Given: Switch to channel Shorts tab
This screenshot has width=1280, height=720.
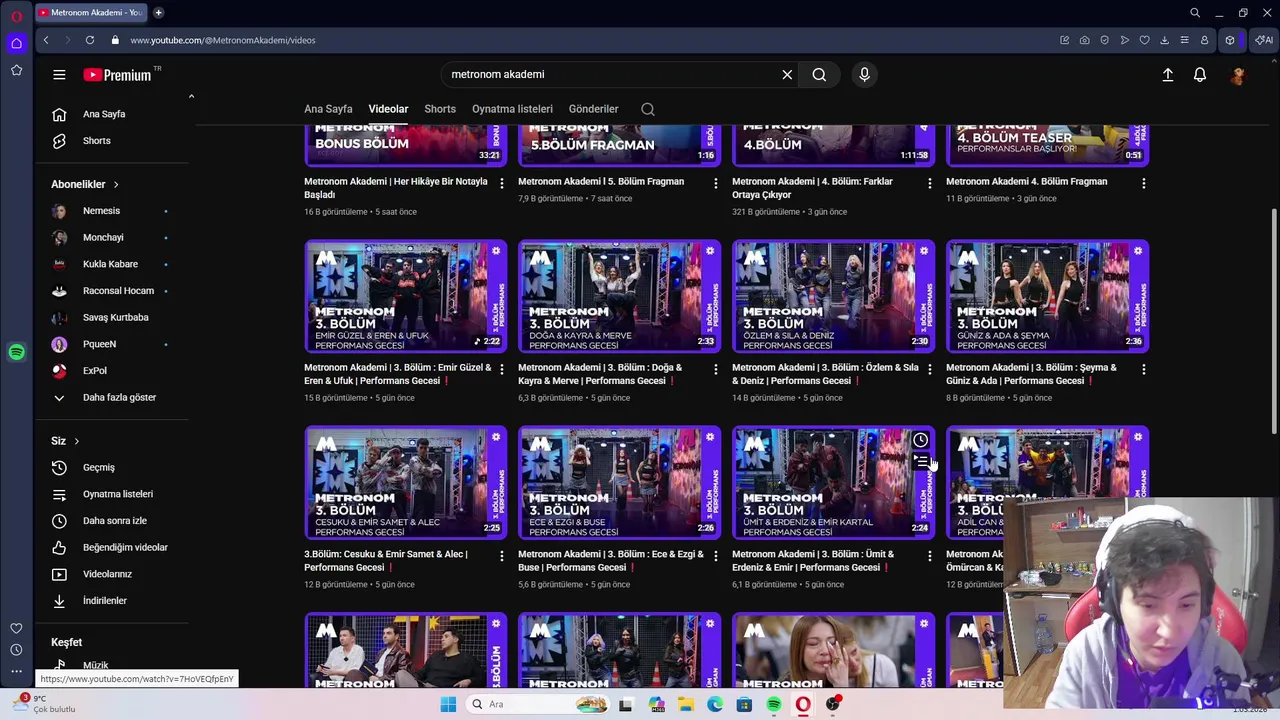Looking at the screenshot, I should click(x=440, y=109).
